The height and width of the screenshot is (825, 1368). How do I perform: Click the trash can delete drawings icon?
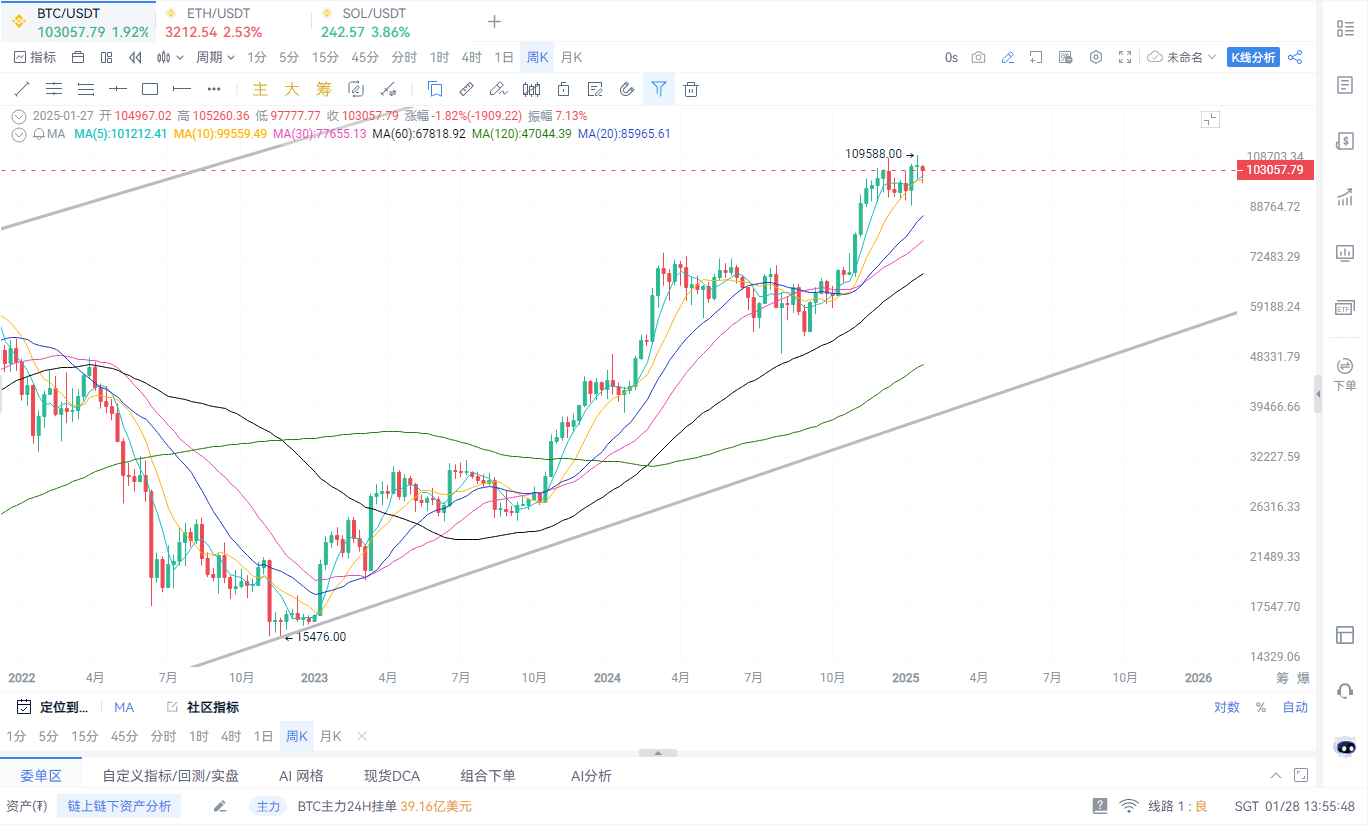pos(691,88)
